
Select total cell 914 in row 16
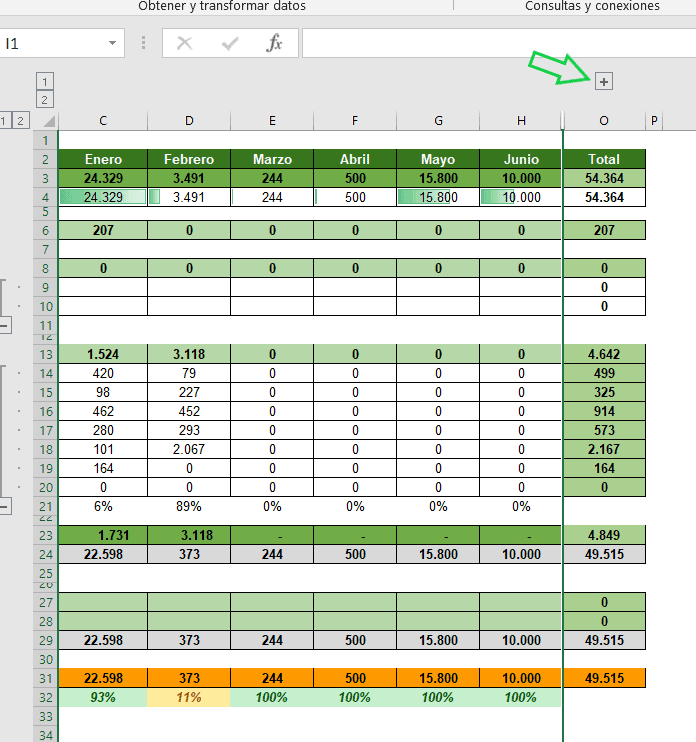604,411
